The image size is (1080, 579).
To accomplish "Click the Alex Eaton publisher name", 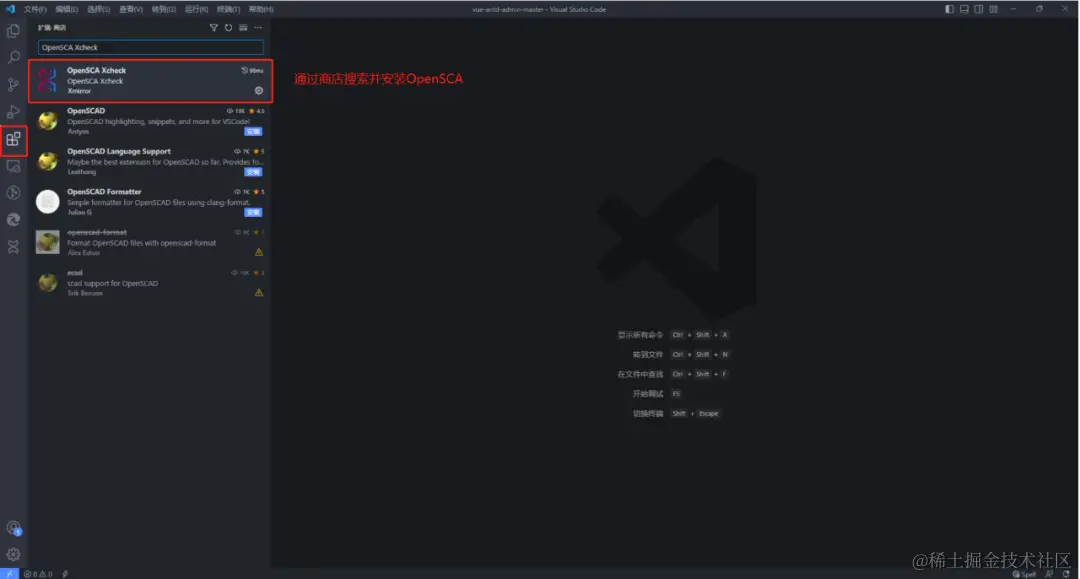I will [83, 253].
